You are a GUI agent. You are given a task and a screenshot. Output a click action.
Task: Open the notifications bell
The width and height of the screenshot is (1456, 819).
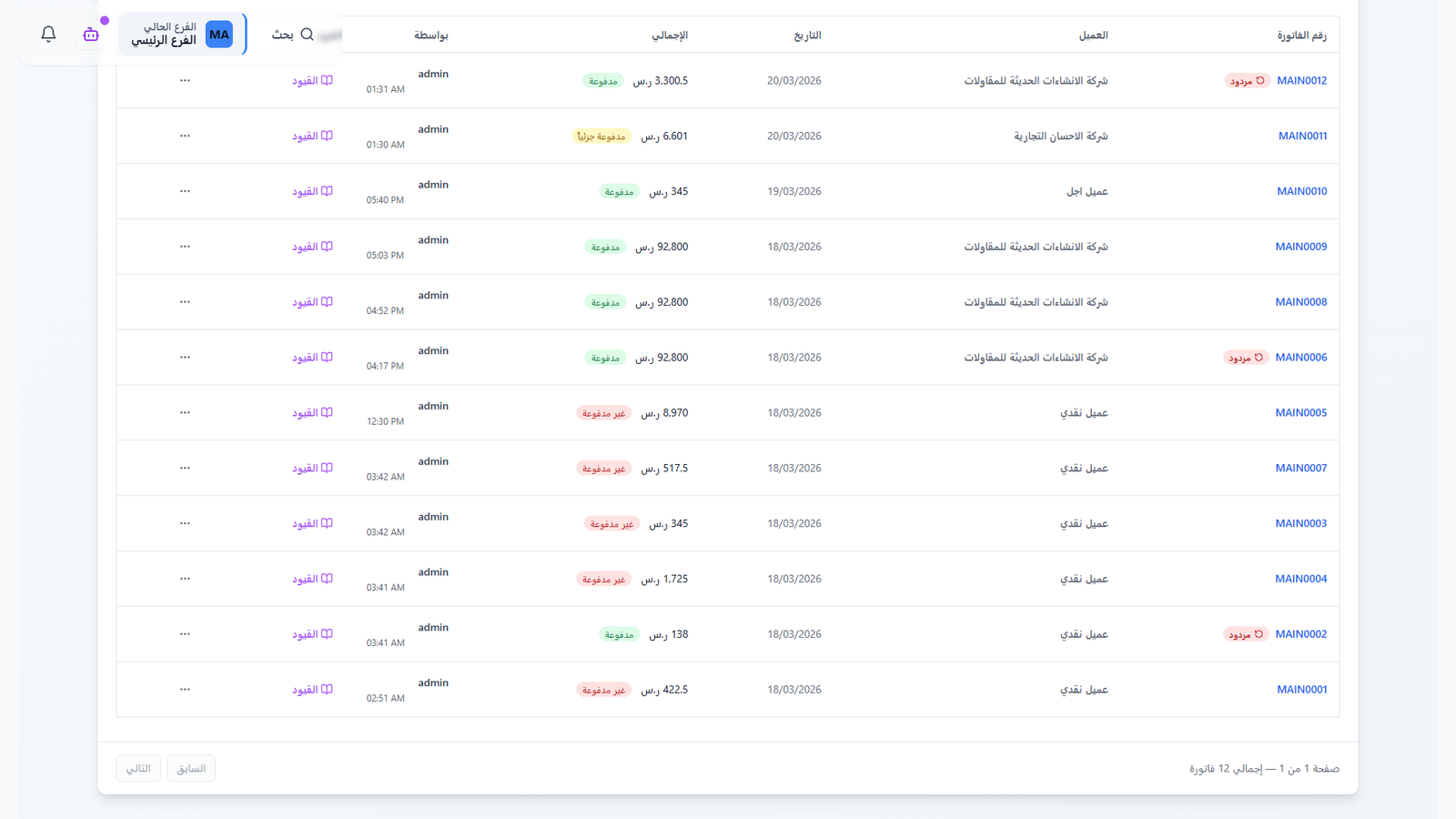(x=48, y=34)
